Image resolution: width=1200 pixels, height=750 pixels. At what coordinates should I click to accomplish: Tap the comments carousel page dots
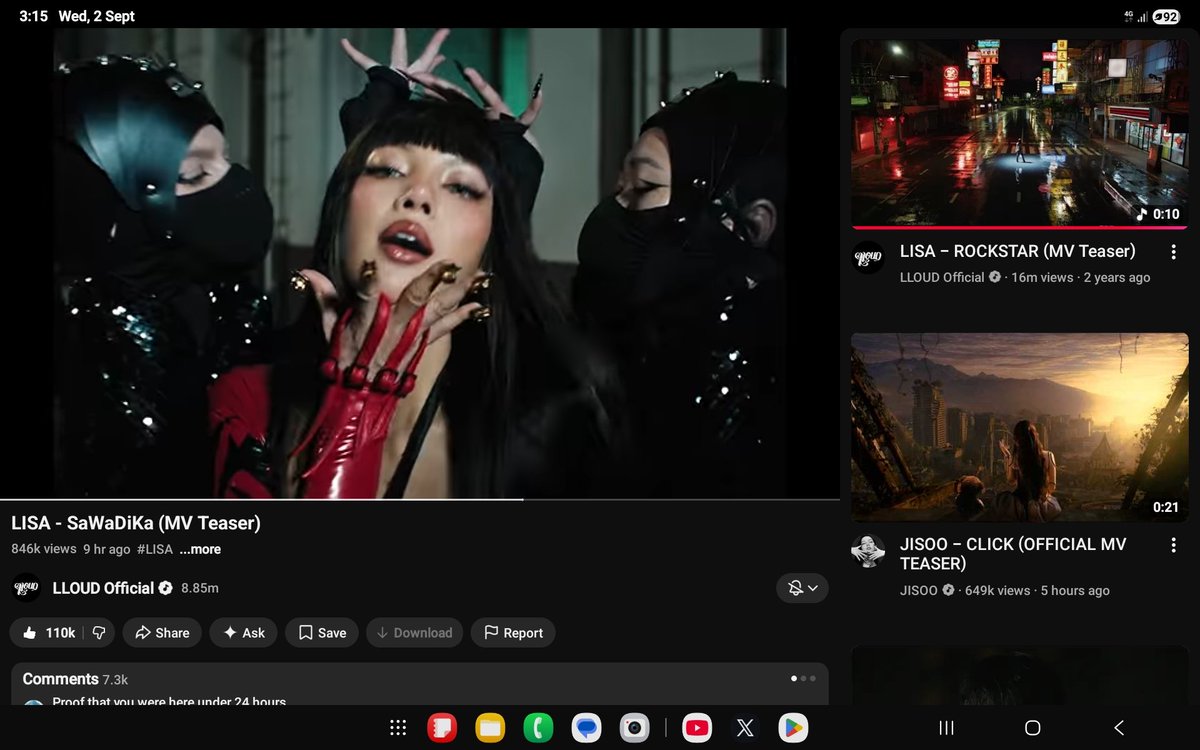coord(804,678)
